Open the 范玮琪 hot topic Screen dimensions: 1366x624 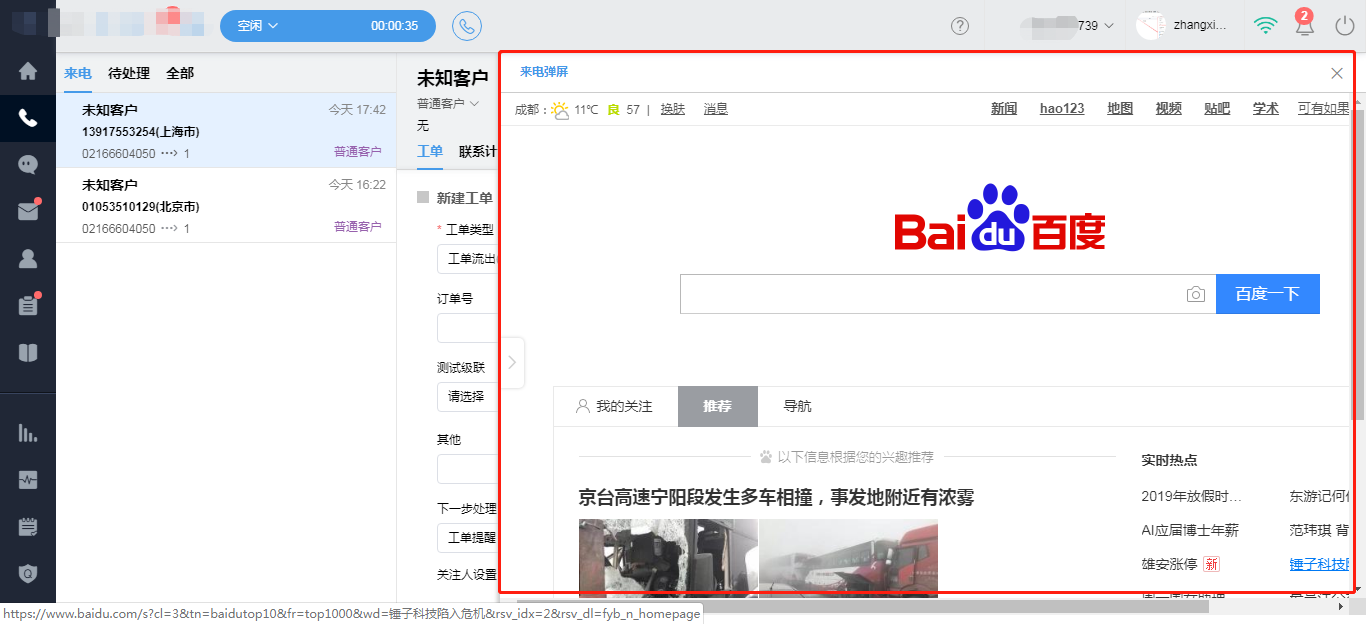(x=1320, y=530)
